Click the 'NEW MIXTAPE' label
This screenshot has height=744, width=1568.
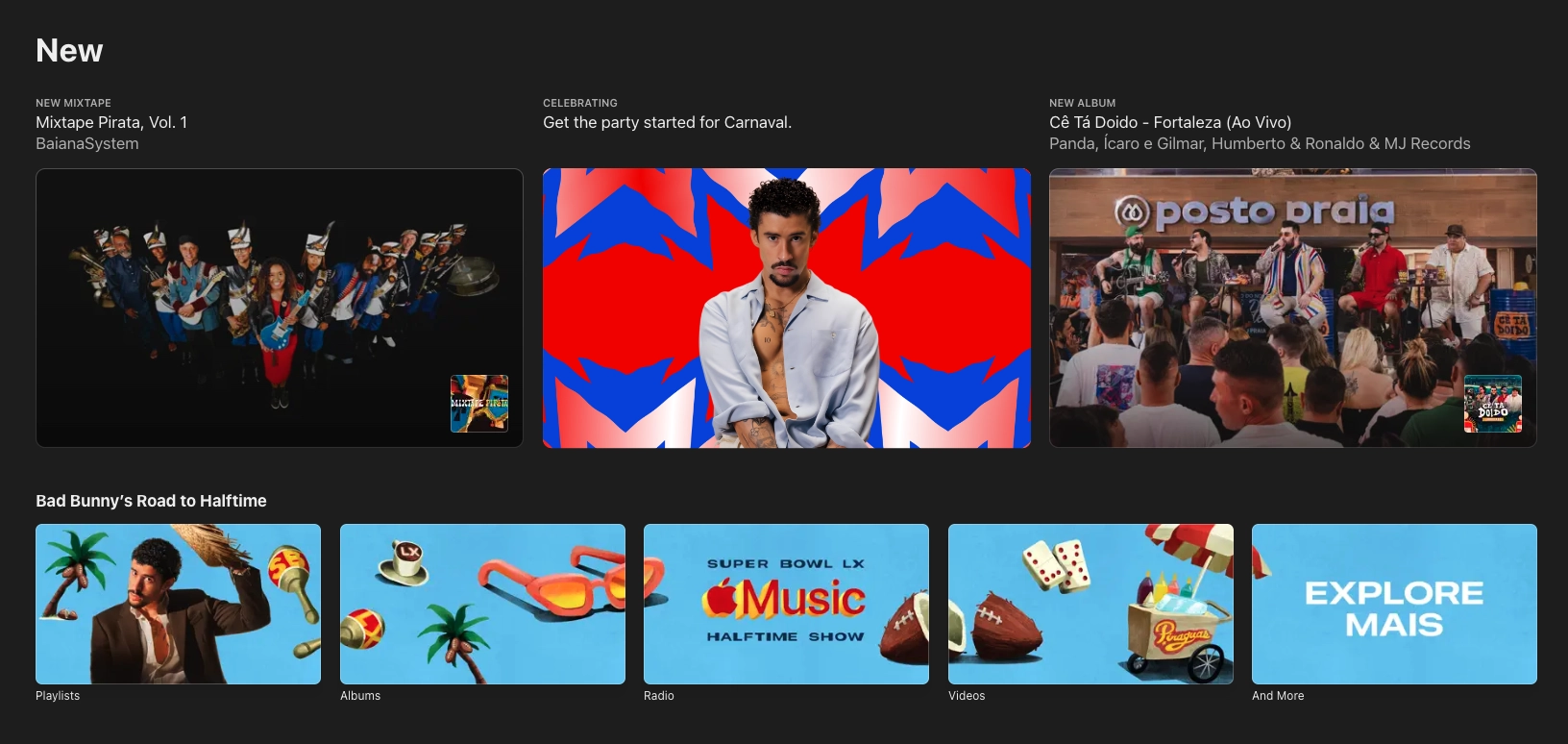(x=73, y=103)
